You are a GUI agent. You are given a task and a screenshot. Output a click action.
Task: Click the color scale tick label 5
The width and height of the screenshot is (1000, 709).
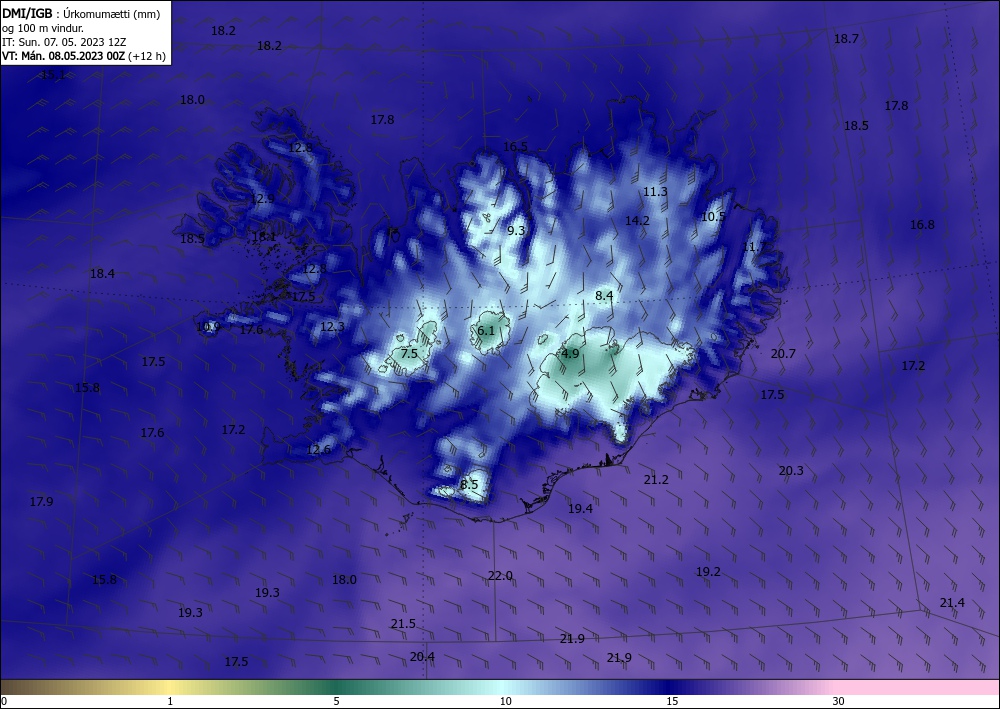(x=336, y=701)
